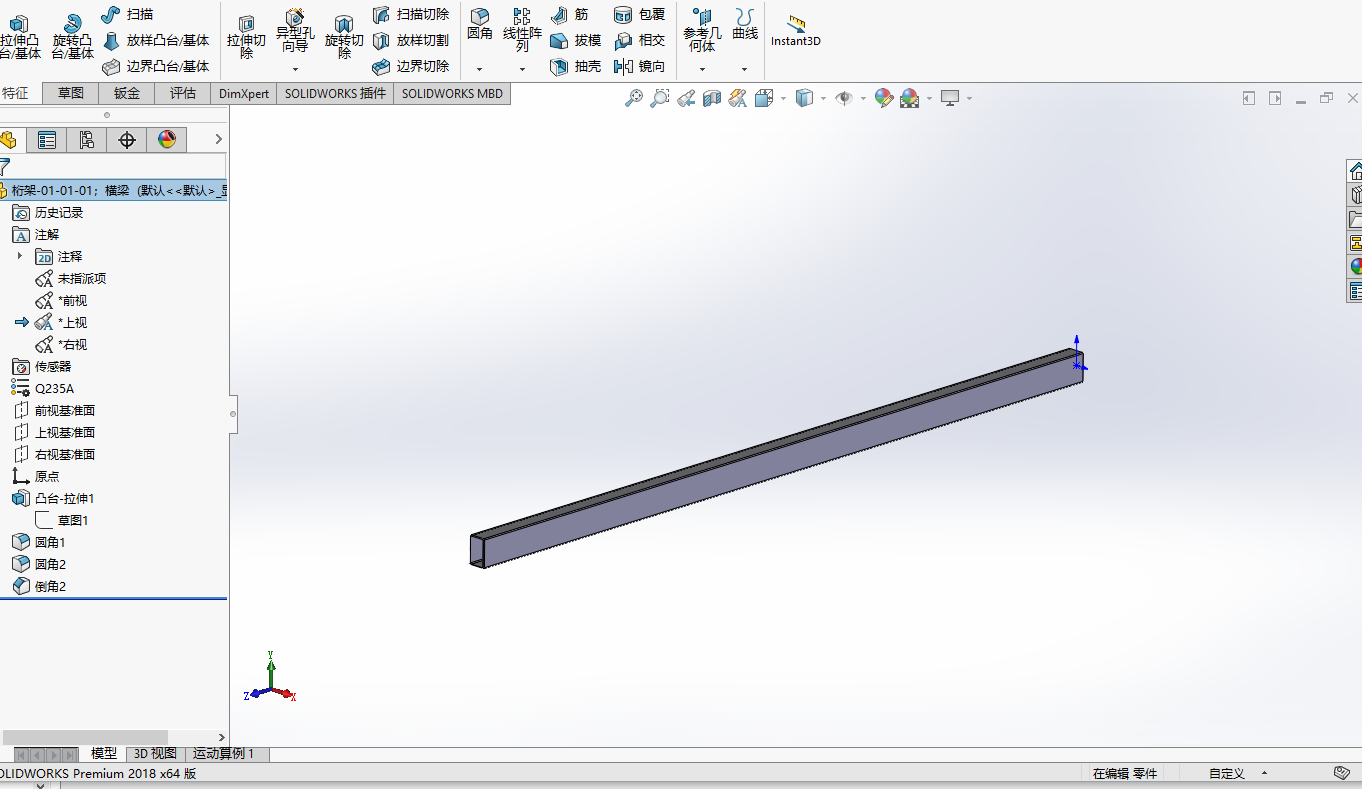Click the feature tree filter funnel
Image resolution: width=1362 pixels, height=789 pixels.
click(5, 167)
